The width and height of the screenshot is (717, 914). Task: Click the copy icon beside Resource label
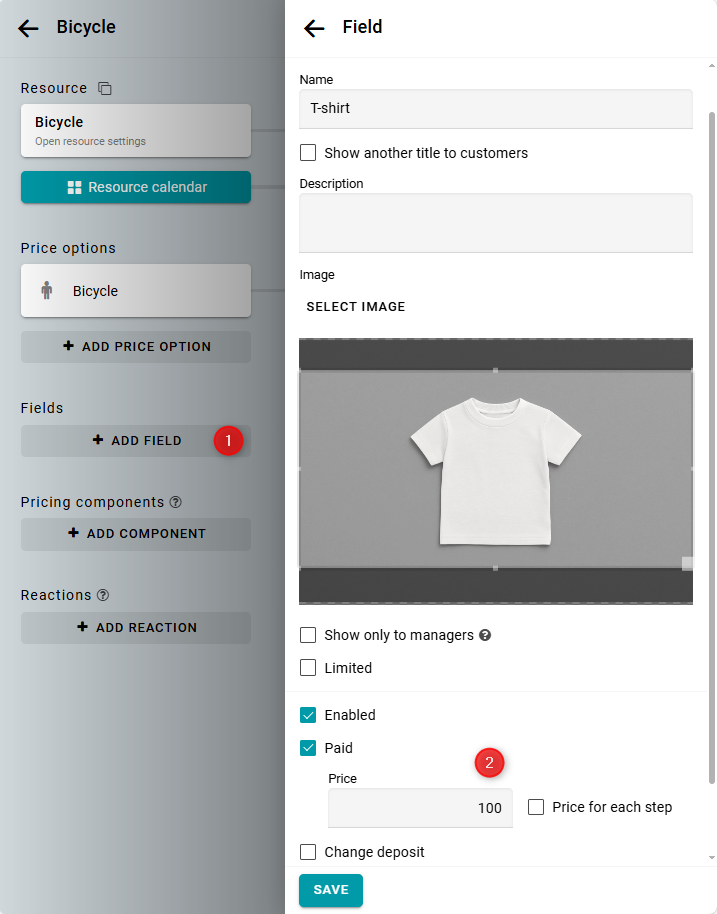point(105,89)
